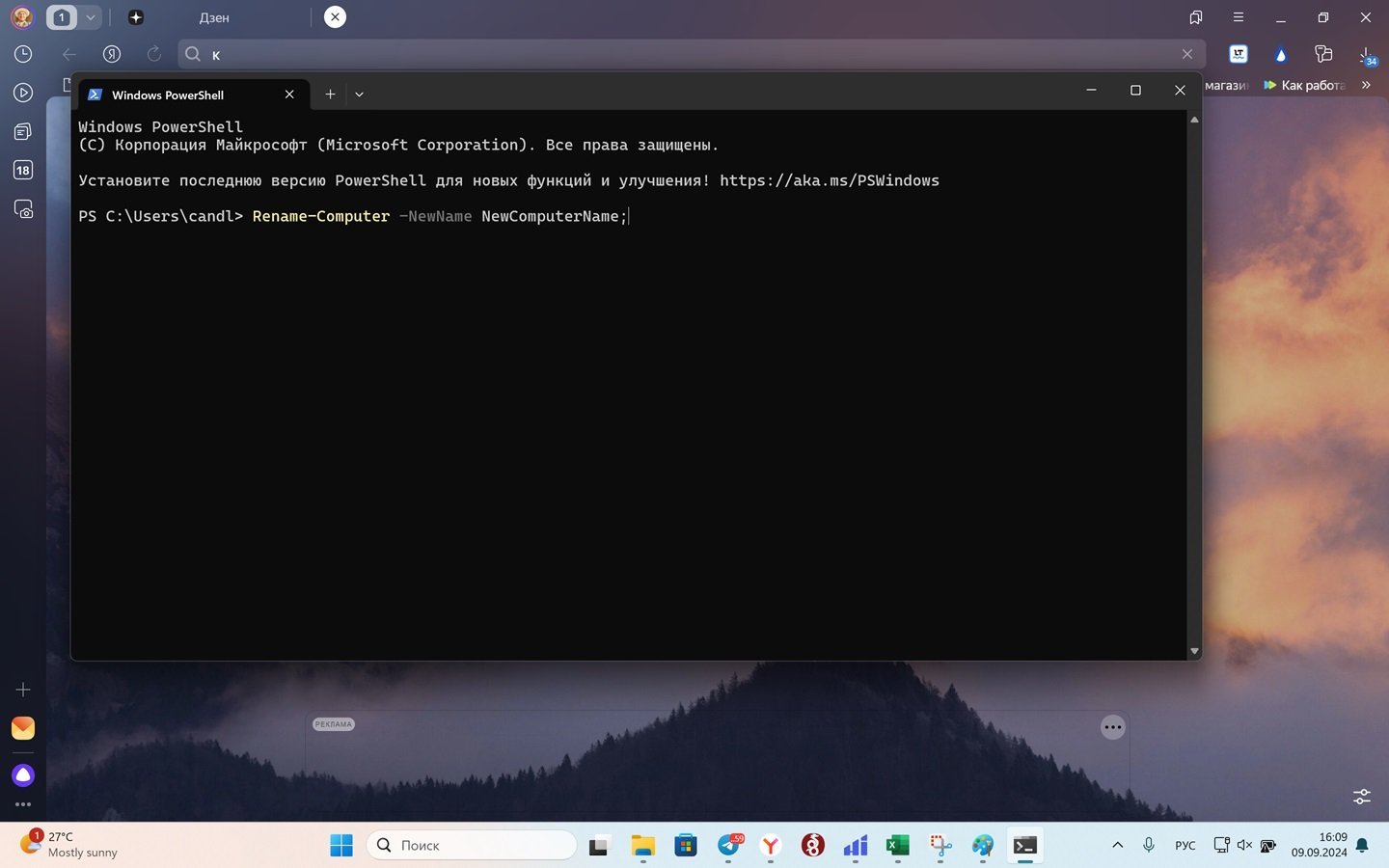This screenshot has width=1389, height=868.
Task: Close the Windows PowerShell tab
Action: [x=289, y=95]
